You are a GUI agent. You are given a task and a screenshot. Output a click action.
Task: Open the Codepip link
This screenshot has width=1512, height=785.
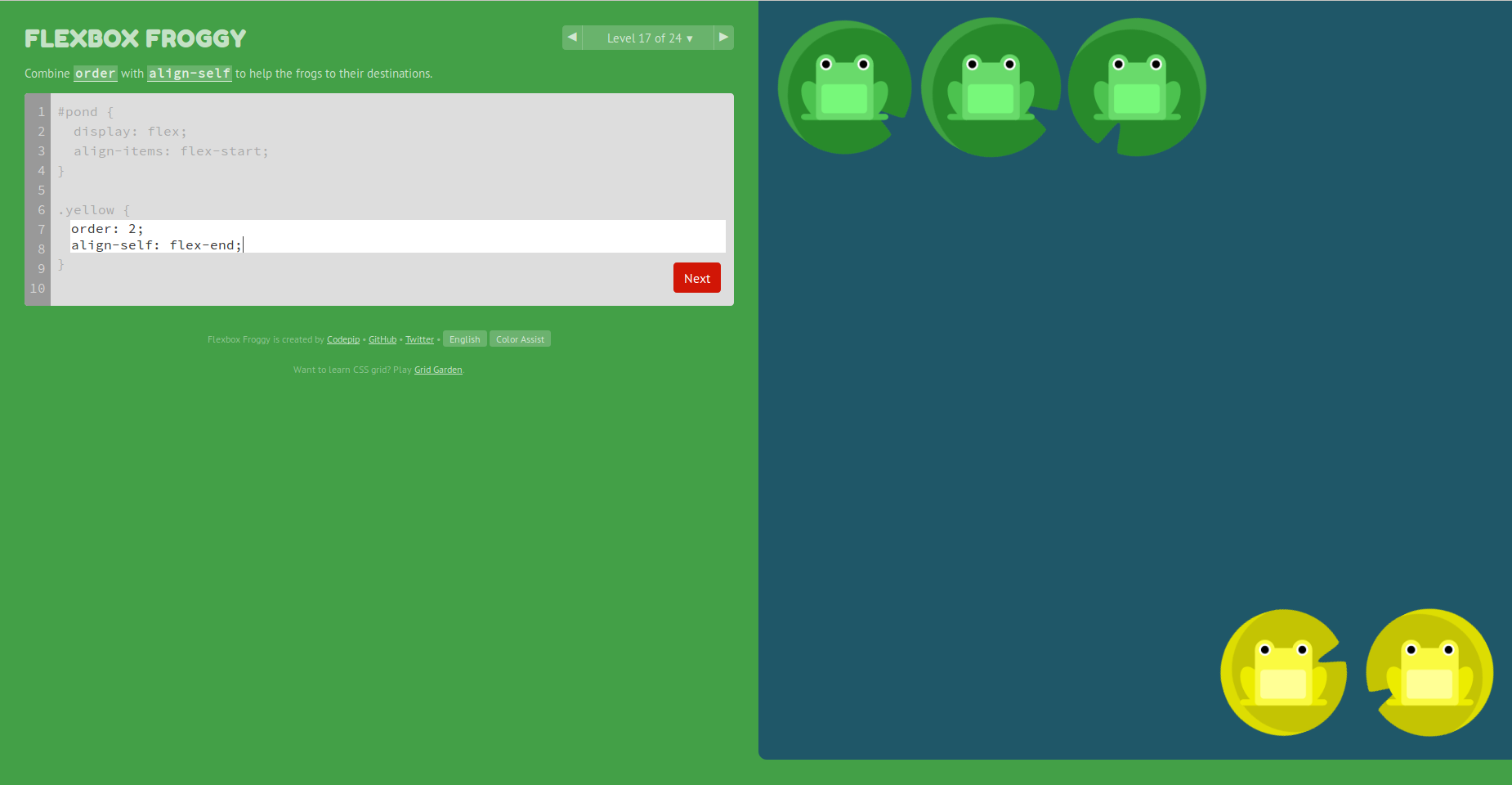pos(343,339)
